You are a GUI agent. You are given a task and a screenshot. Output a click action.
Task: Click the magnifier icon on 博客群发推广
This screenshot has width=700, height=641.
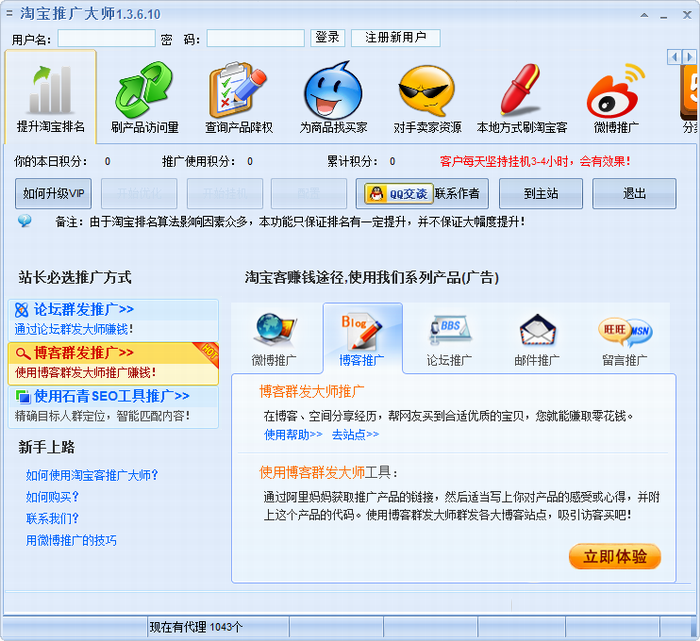23,353
